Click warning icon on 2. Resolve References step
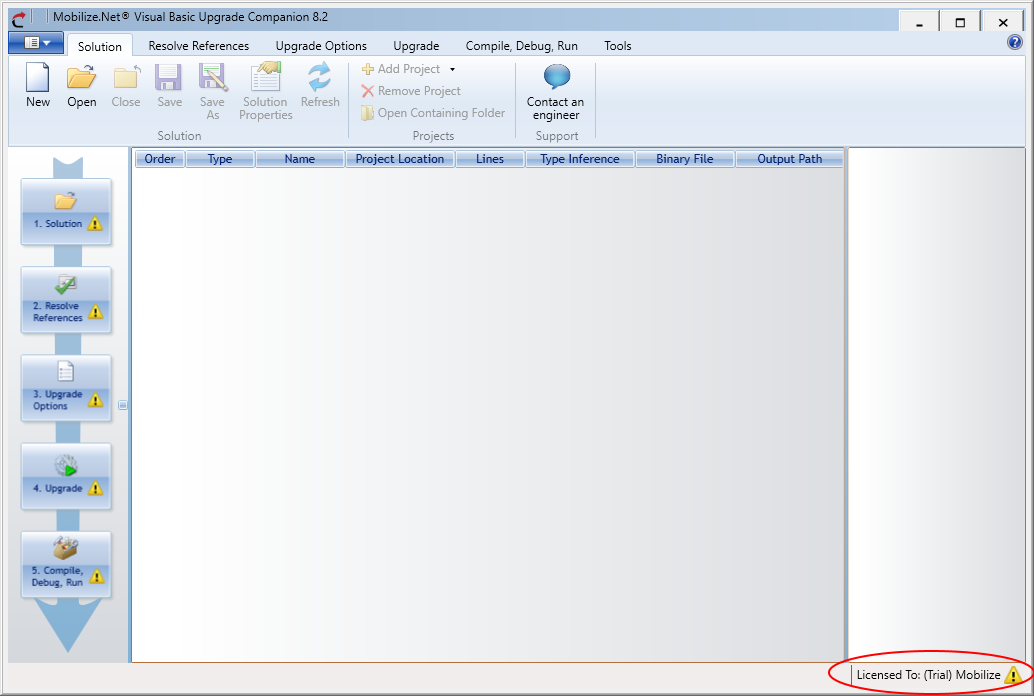1034x696 pixels. tap(96, 311)
